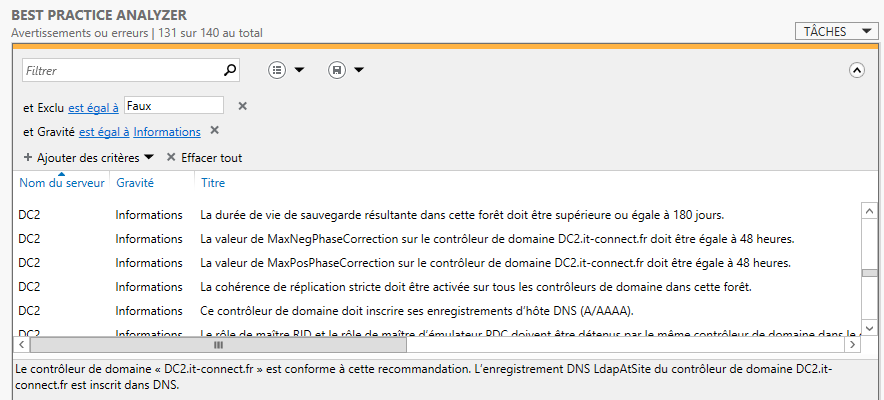
Task: Collapse the filter criteria panel
Action: pyautogui.click(x=856, y=70)
